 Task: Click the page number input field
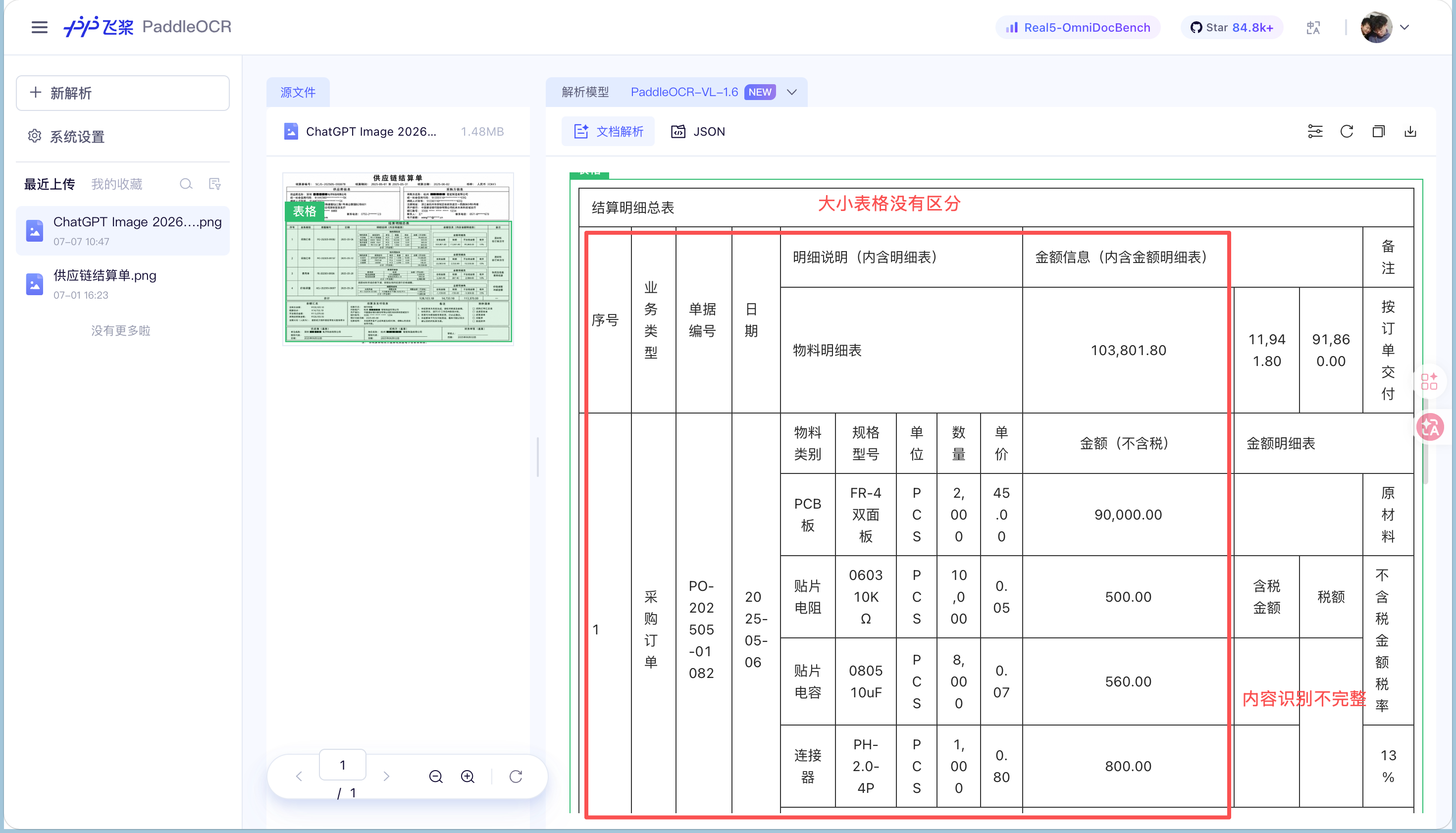(x=343, y=765)
